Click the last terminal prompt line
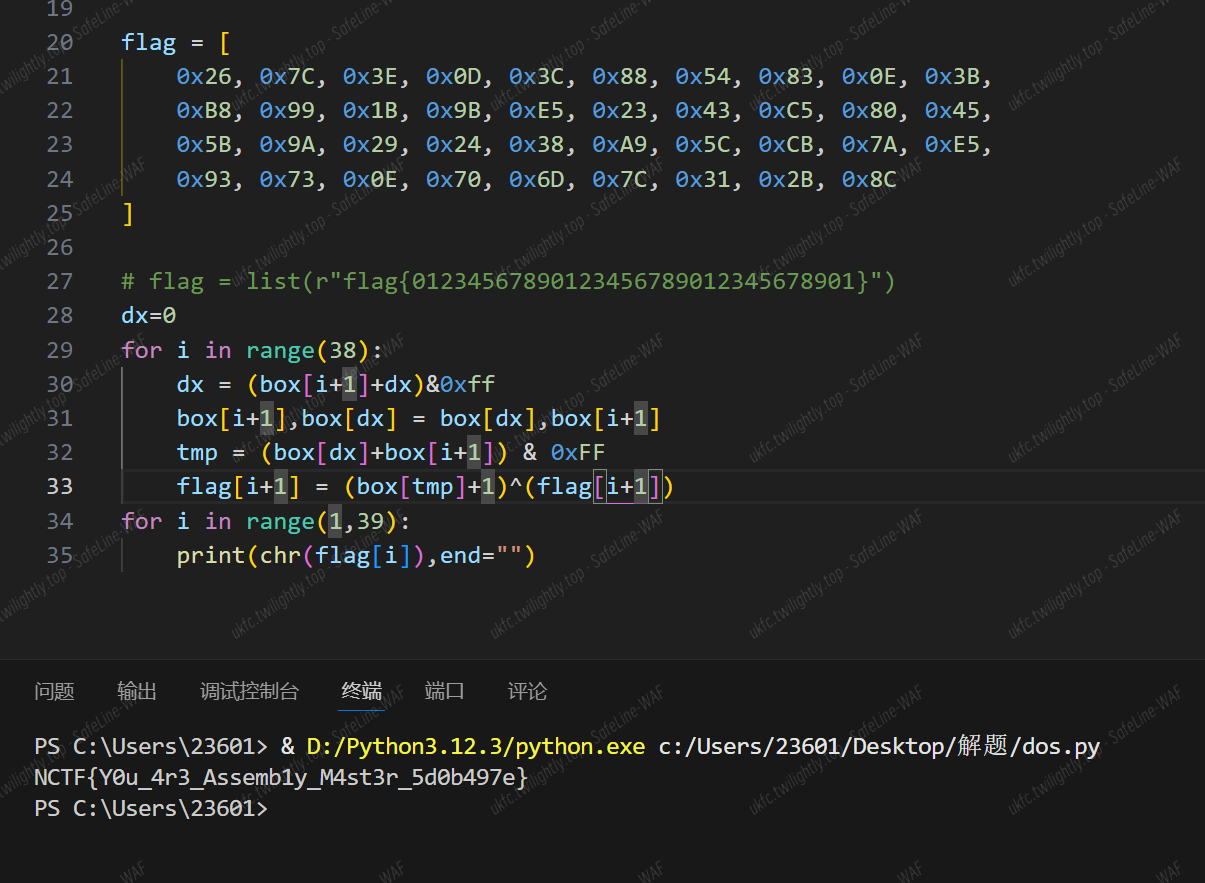The height and width of the screenshot is (883, 1205). (x=150, y=808)
